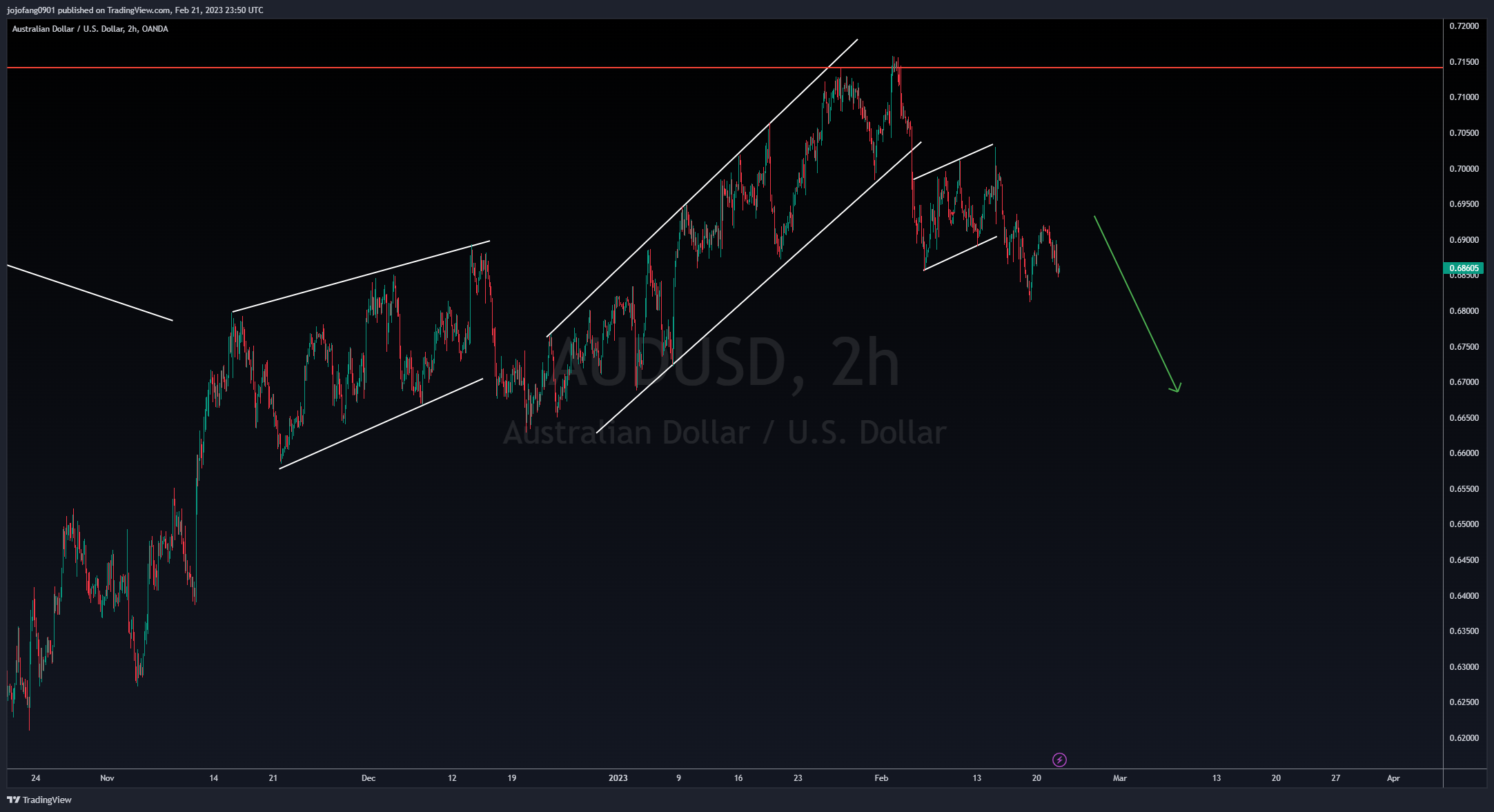The width and height of the screenshot is (1494, 812).
Task: Click the 0.68000 price axis label
Action: tap(1464, 311)
